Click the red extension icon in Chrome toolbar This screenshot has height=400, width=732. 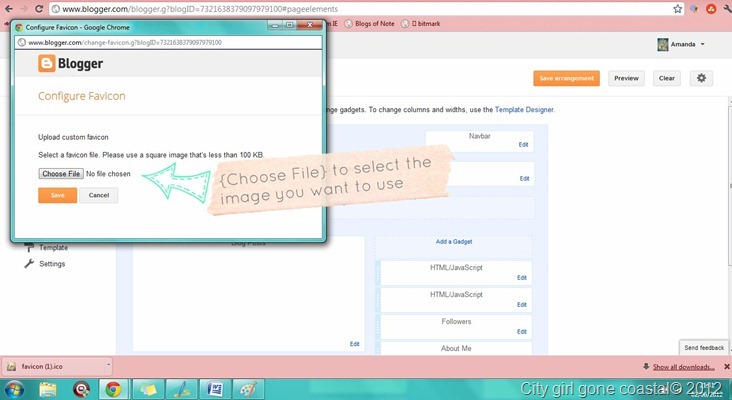tap(711, 8)
